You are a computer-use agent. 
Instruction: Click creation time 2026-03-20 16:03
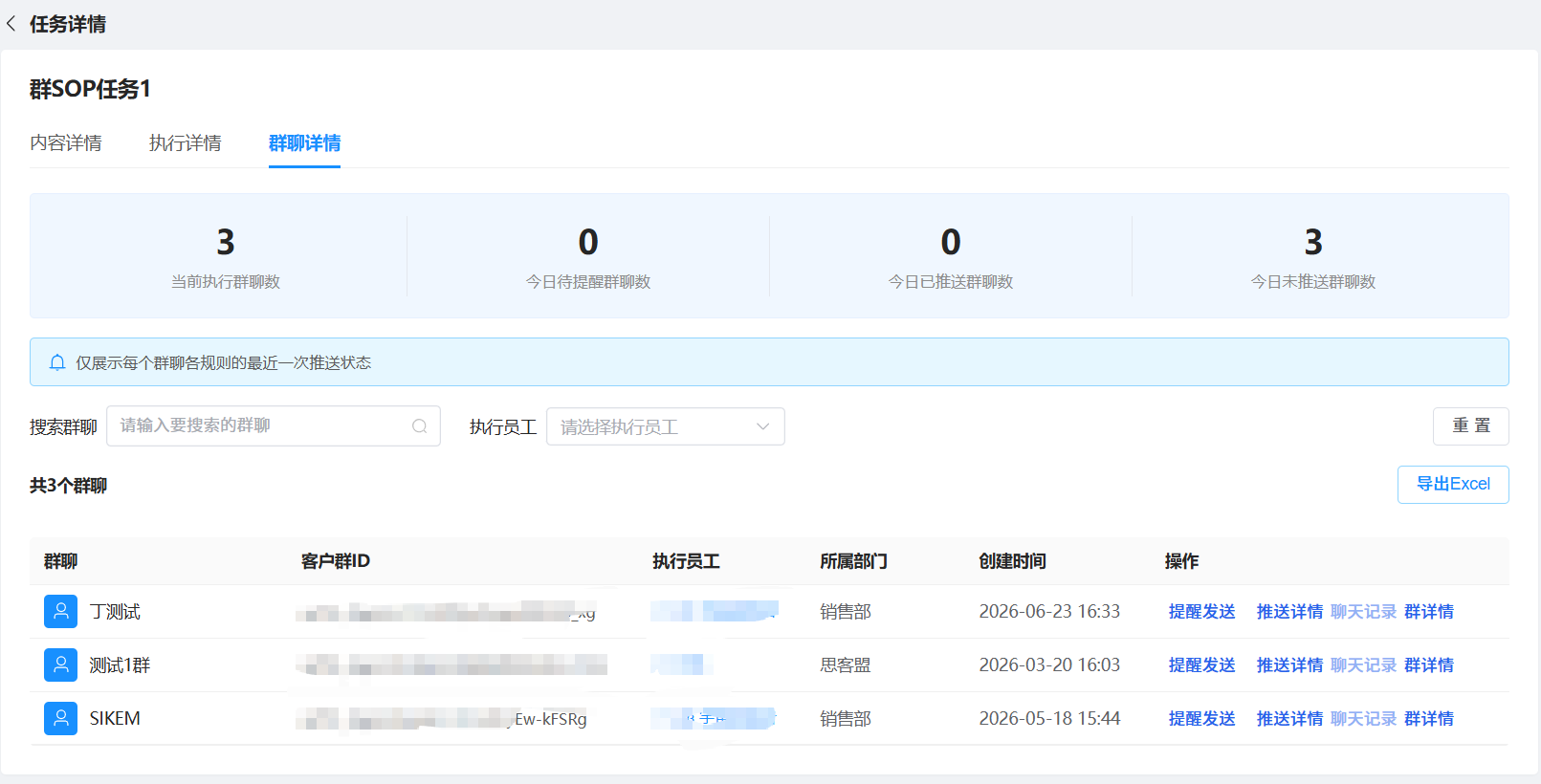[x=1049, y=665]
